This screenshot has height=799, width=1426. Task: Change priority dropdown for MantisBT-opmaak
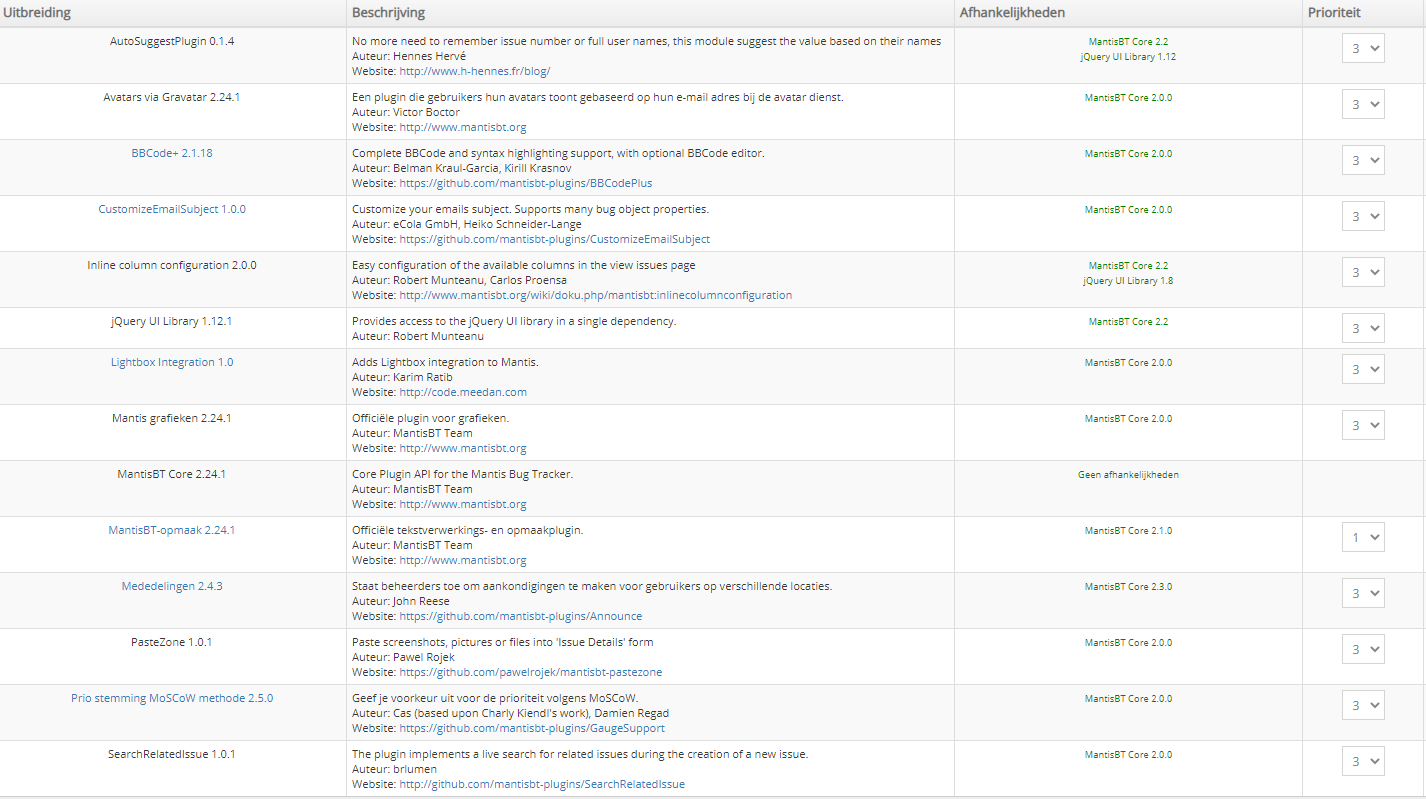(1363, 537)
